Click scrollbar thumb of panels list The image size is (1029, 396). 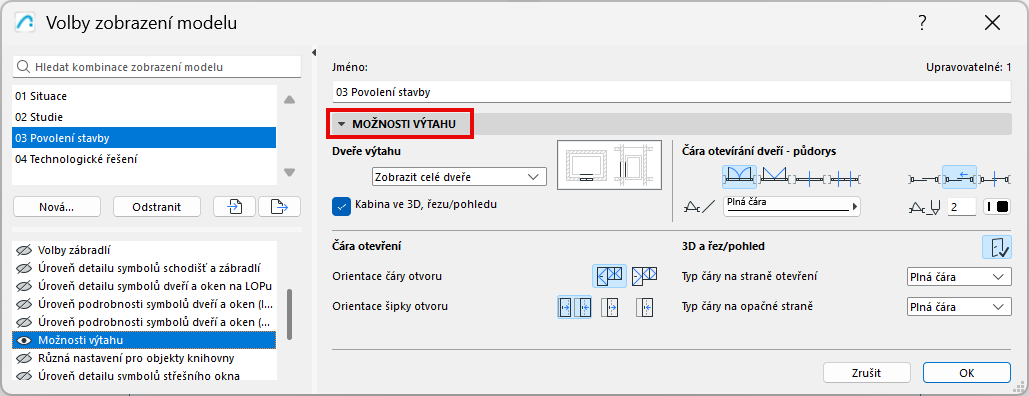click(x=289, y=314)
